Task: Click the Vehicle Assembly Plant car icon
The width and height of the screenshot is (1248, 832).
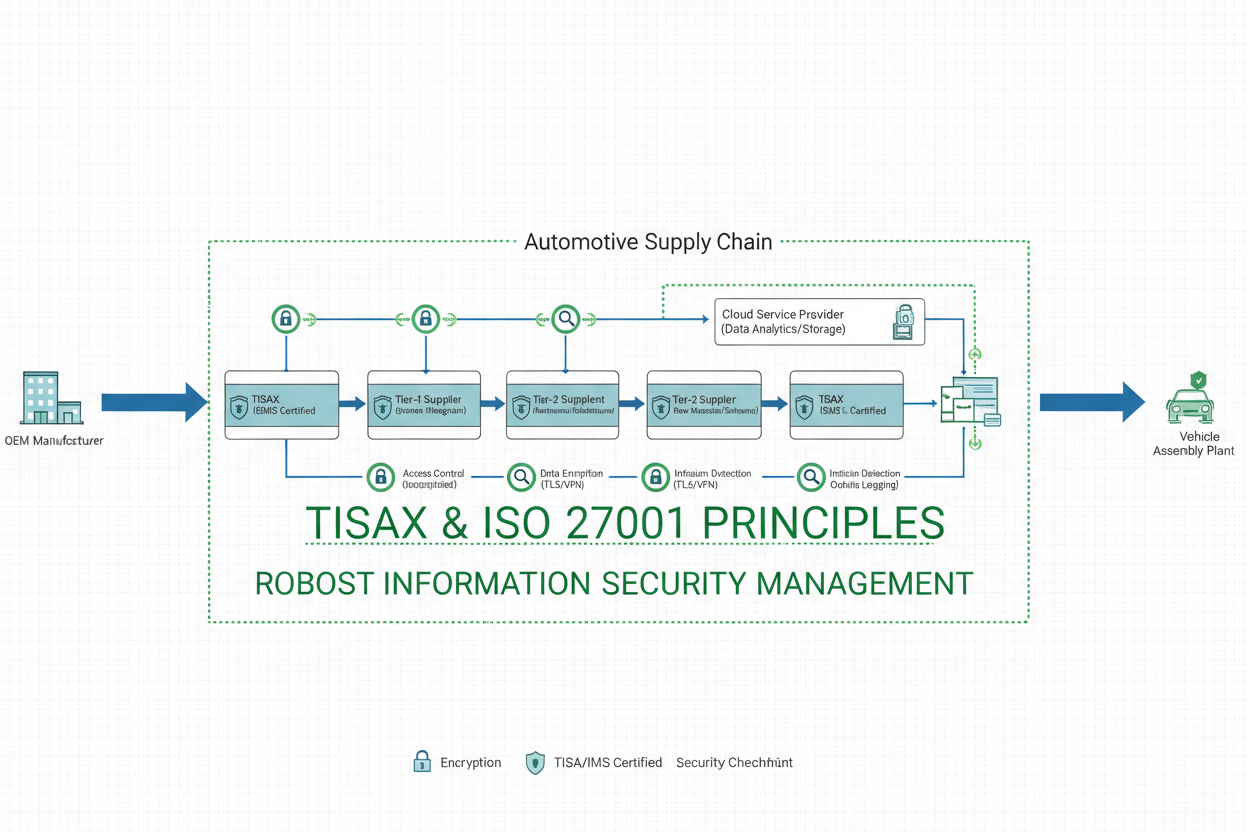Action: pyautogui.click(x=1190, y=401)
